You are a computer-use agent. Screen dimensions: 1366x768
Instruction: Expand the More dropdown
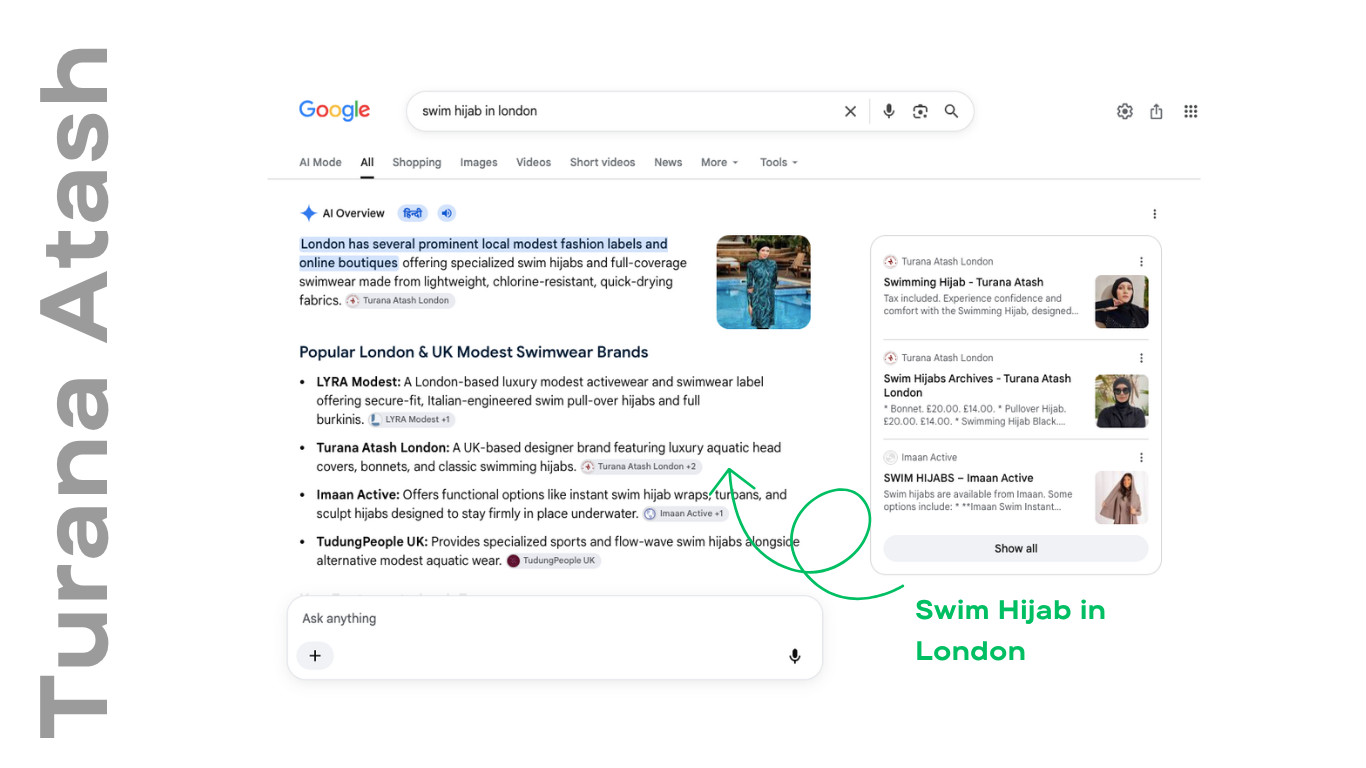coord(719,162)
